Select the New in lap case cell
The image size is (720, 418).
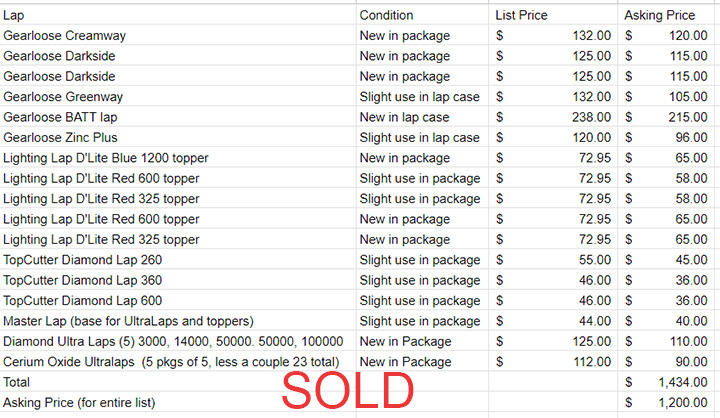pyautogui.click(x=404, y=117)
